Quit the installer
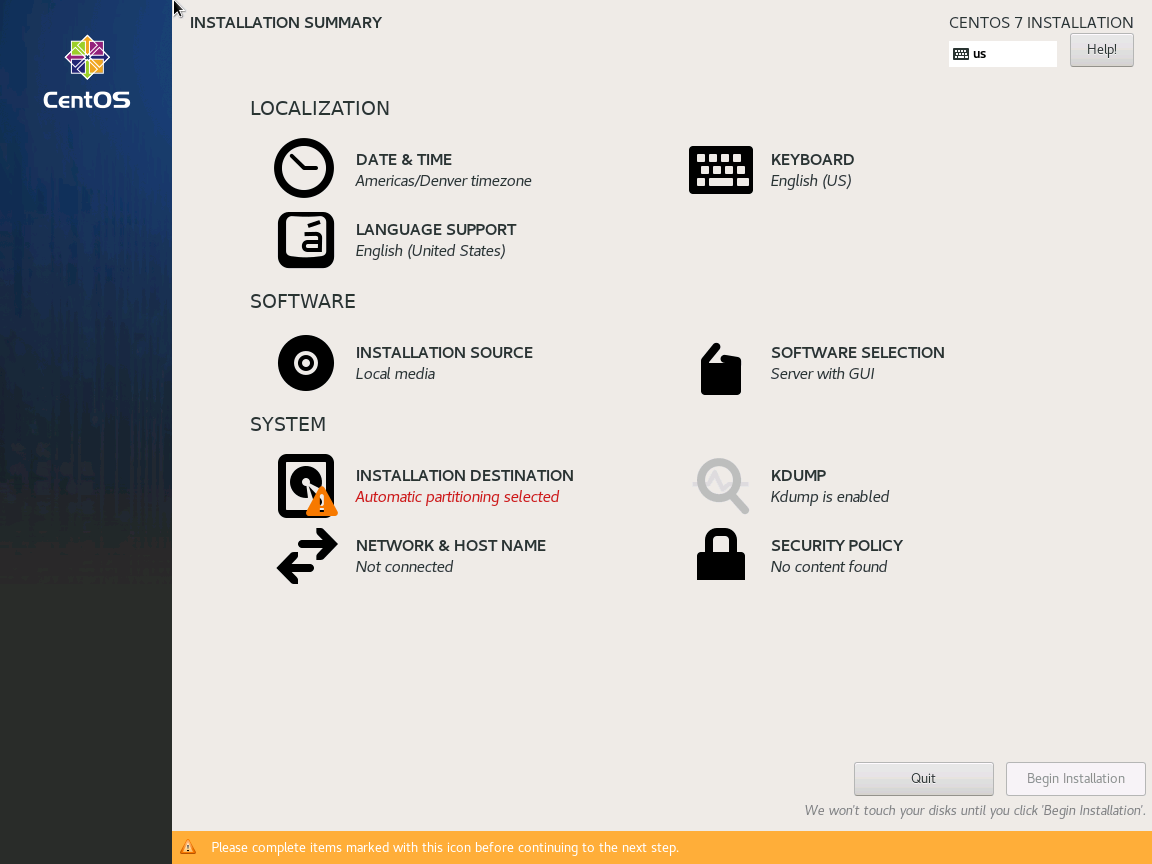 [x=924, y=779]
